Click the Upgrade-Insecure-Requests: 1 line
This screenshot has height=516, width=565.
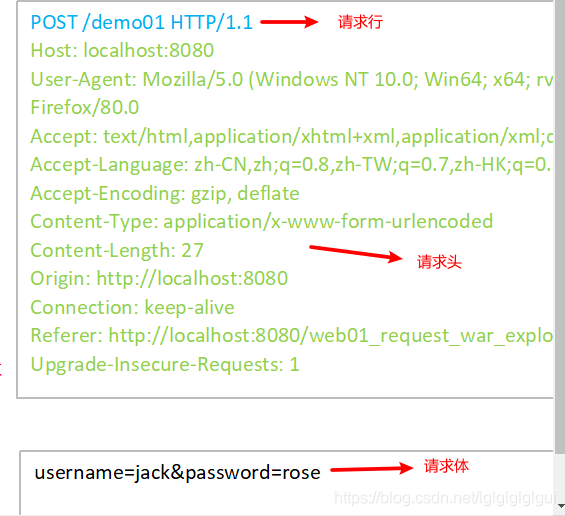point(165,364)
